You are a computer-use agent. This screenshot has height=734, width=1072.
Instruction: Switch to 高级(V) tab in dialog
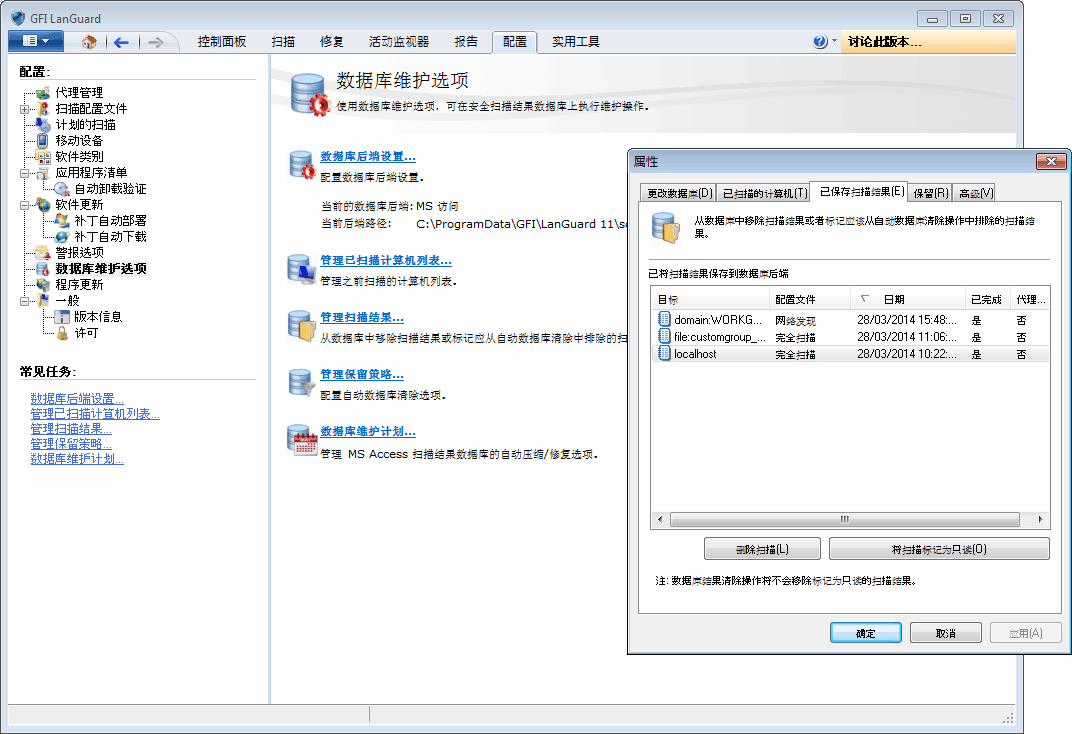tap(976, 193)
